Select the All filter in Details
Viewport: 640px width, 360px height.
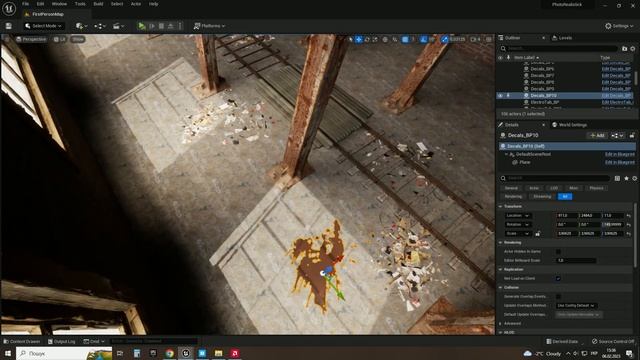(x=565, y=197)
